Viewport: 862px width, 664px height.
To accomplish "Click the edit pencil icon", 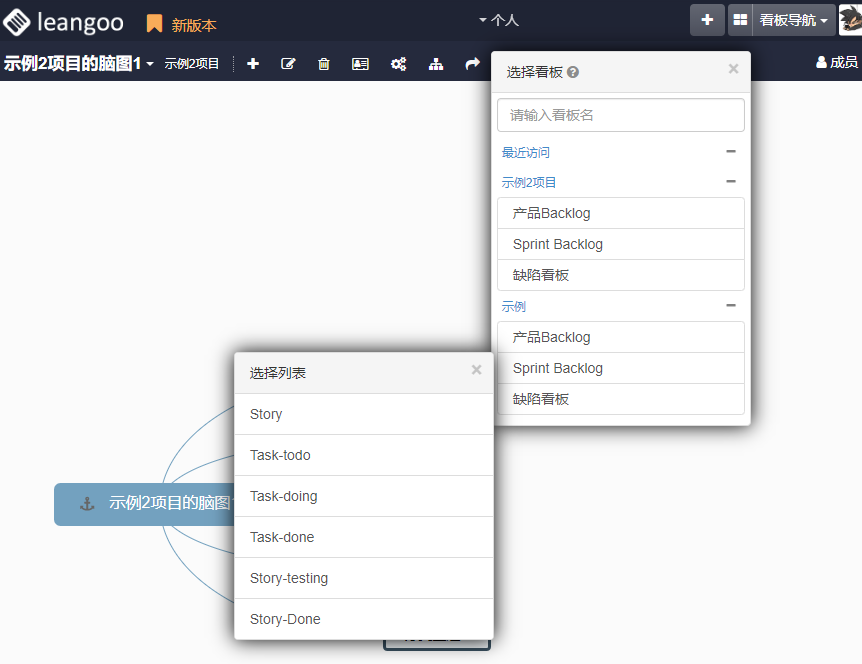I will [288, 64].
